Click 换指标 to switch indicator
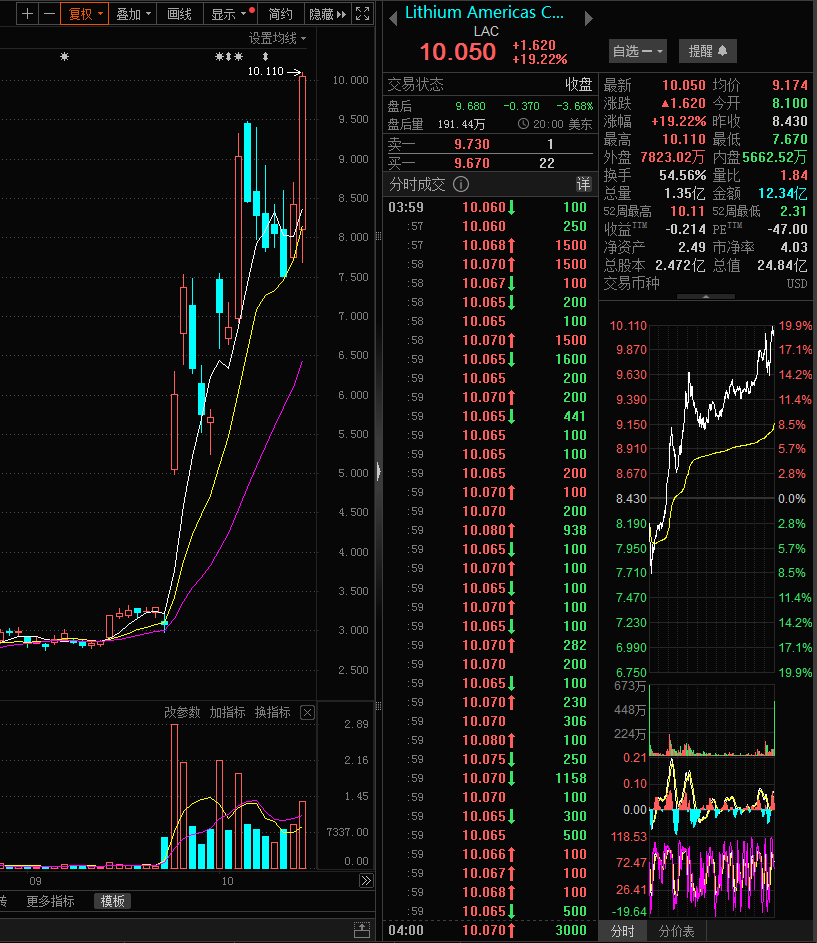 pos(273,713)
